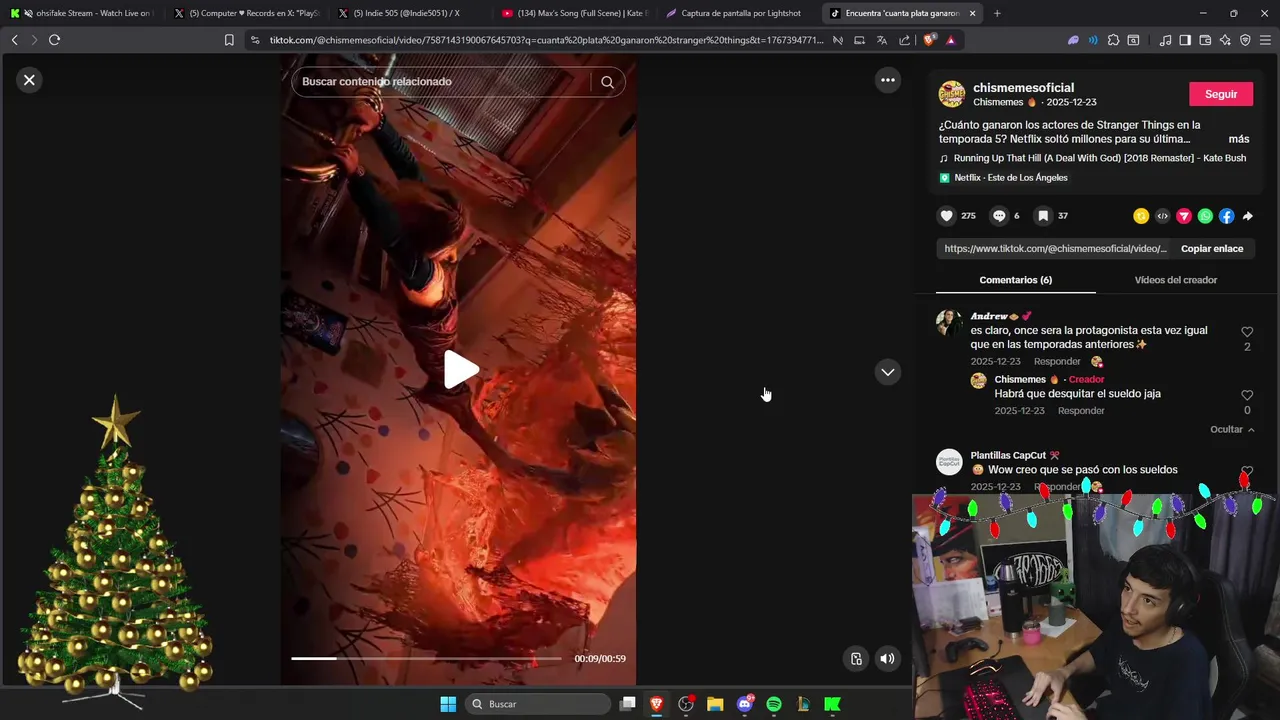
Task: Switch to ohsifake Stream browser tab
Action: (x=82, y=13)
